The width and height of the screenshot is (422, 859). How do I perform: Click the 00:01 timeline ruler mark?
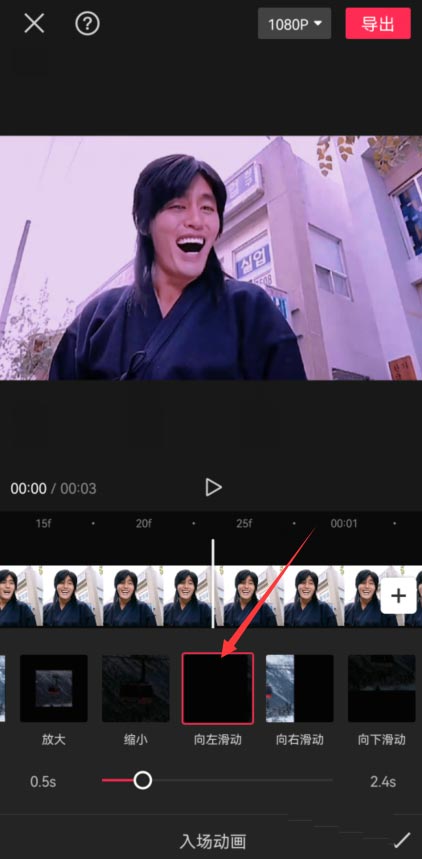click(x=344, y=523)
